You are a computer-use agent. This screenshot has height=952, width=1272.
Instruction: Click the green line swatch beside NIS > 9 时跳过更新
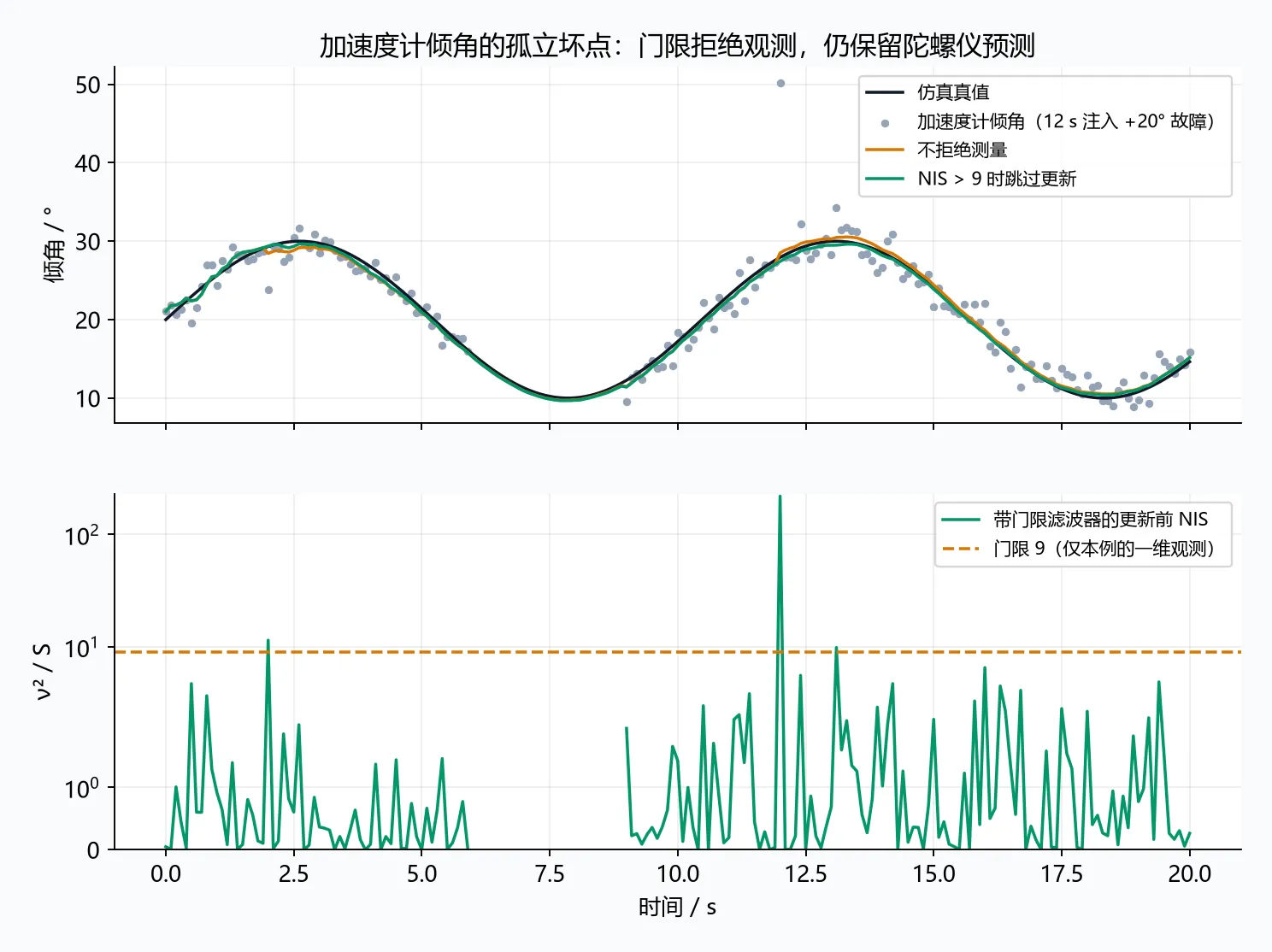pos(885,179)
